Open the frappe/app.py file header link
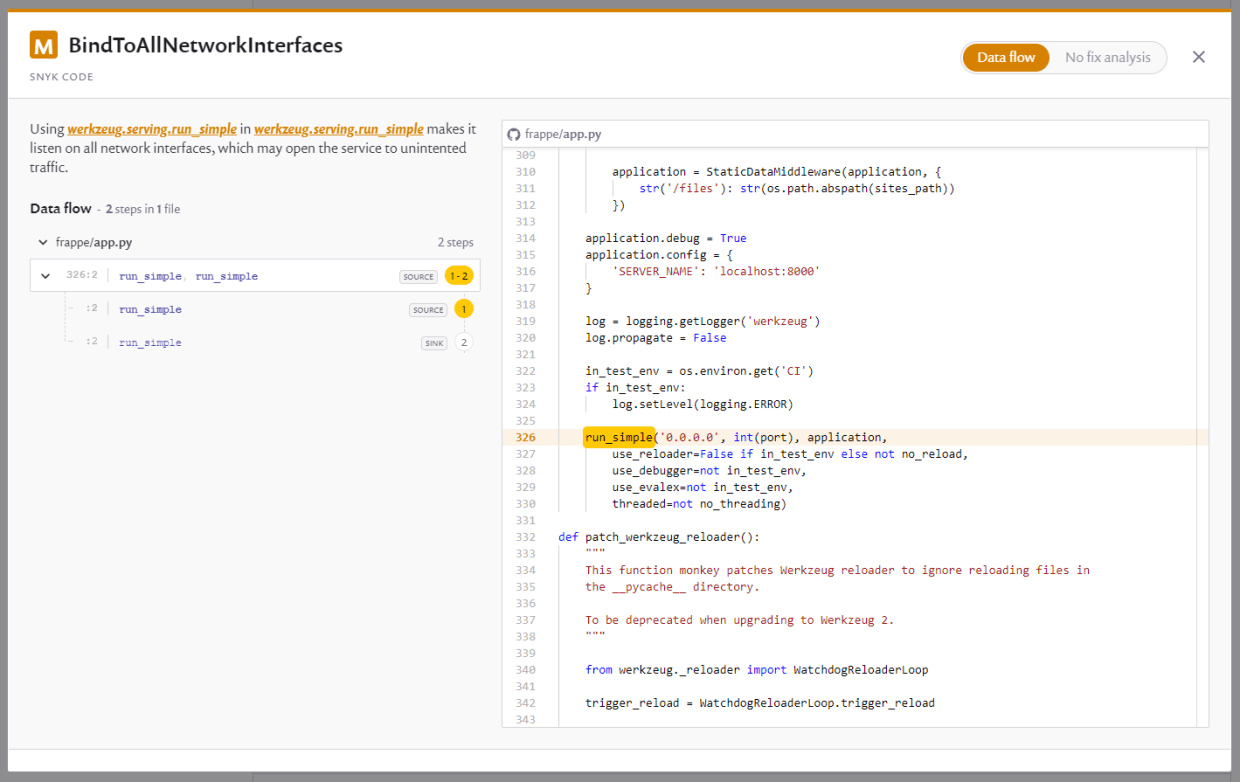Image resolution: width=1240 pixels, height=782 pixels. [x=563, y=134]
